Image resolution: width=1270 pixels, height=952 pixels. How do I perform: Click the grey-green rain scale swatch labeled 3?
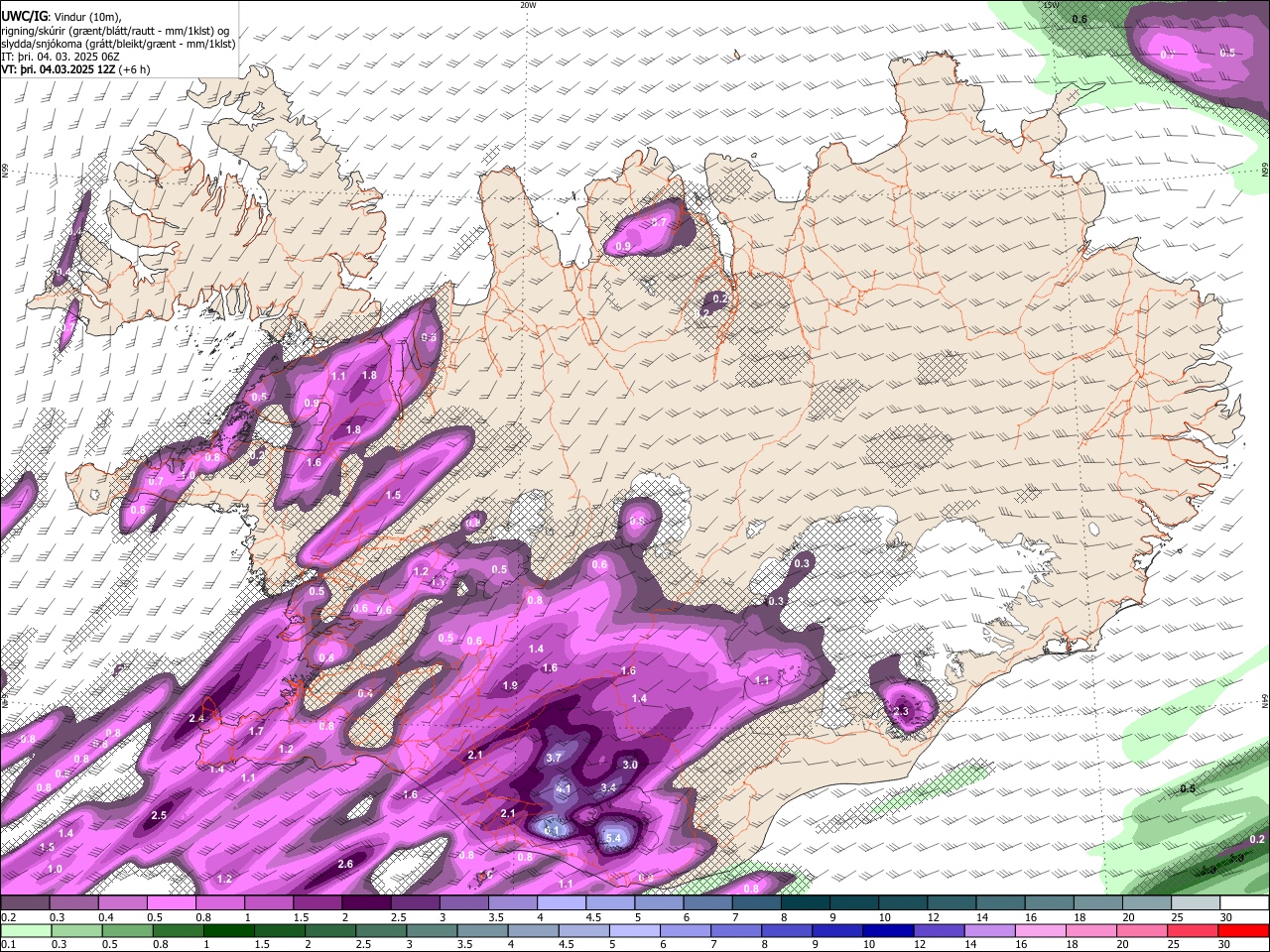(x=432, y=931)
